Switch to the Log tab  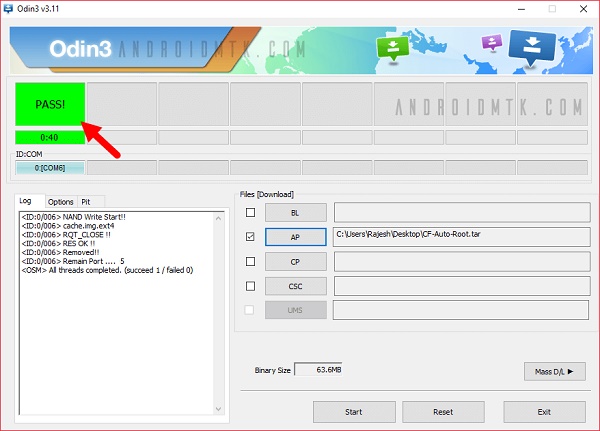pyautogui.click(x=25, y=201)
